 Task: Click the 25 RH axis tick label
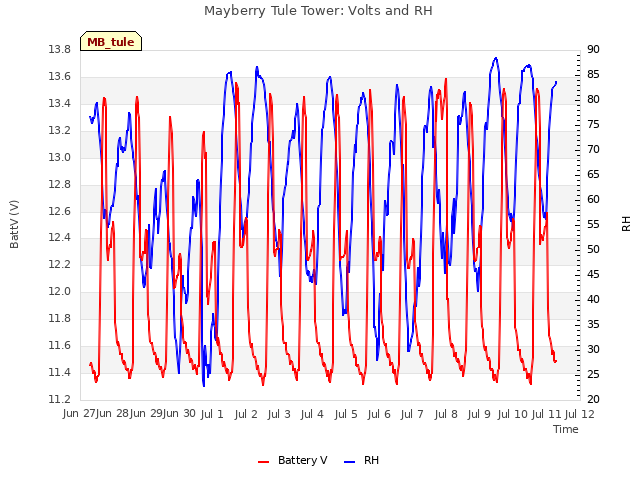pyautogui.click(x=593, y=374)
